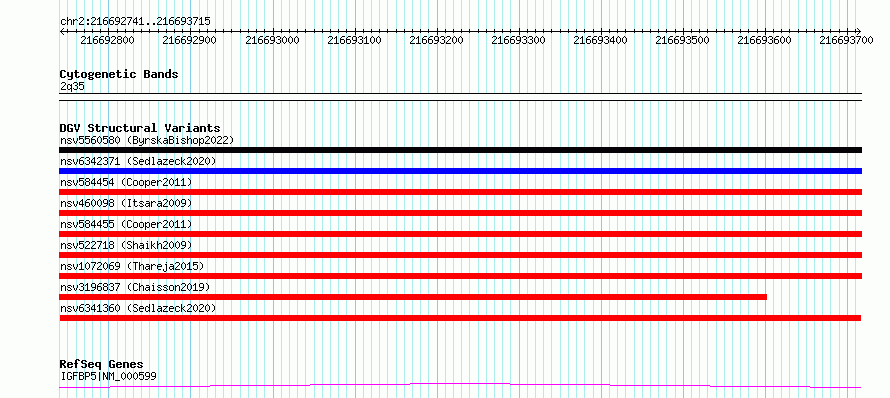Screen dimensions: 890x398
Task: Click the IGFBP5|NM_000599 gene label
Action: (108, 376)
